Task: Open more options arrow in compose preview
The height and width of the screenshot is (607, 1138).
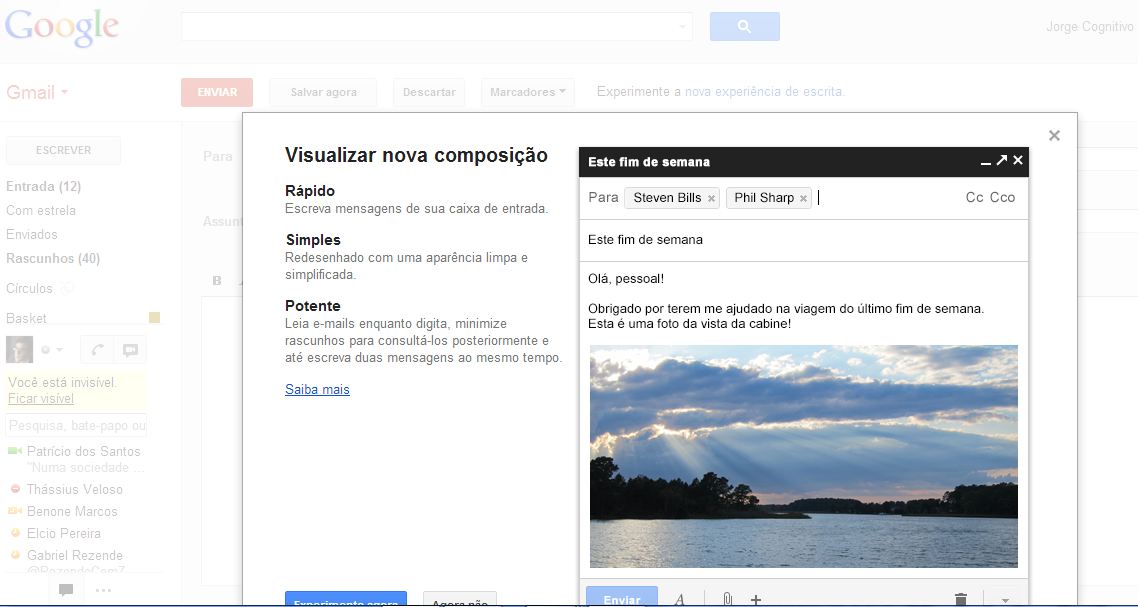Action: click(1005, 600)
